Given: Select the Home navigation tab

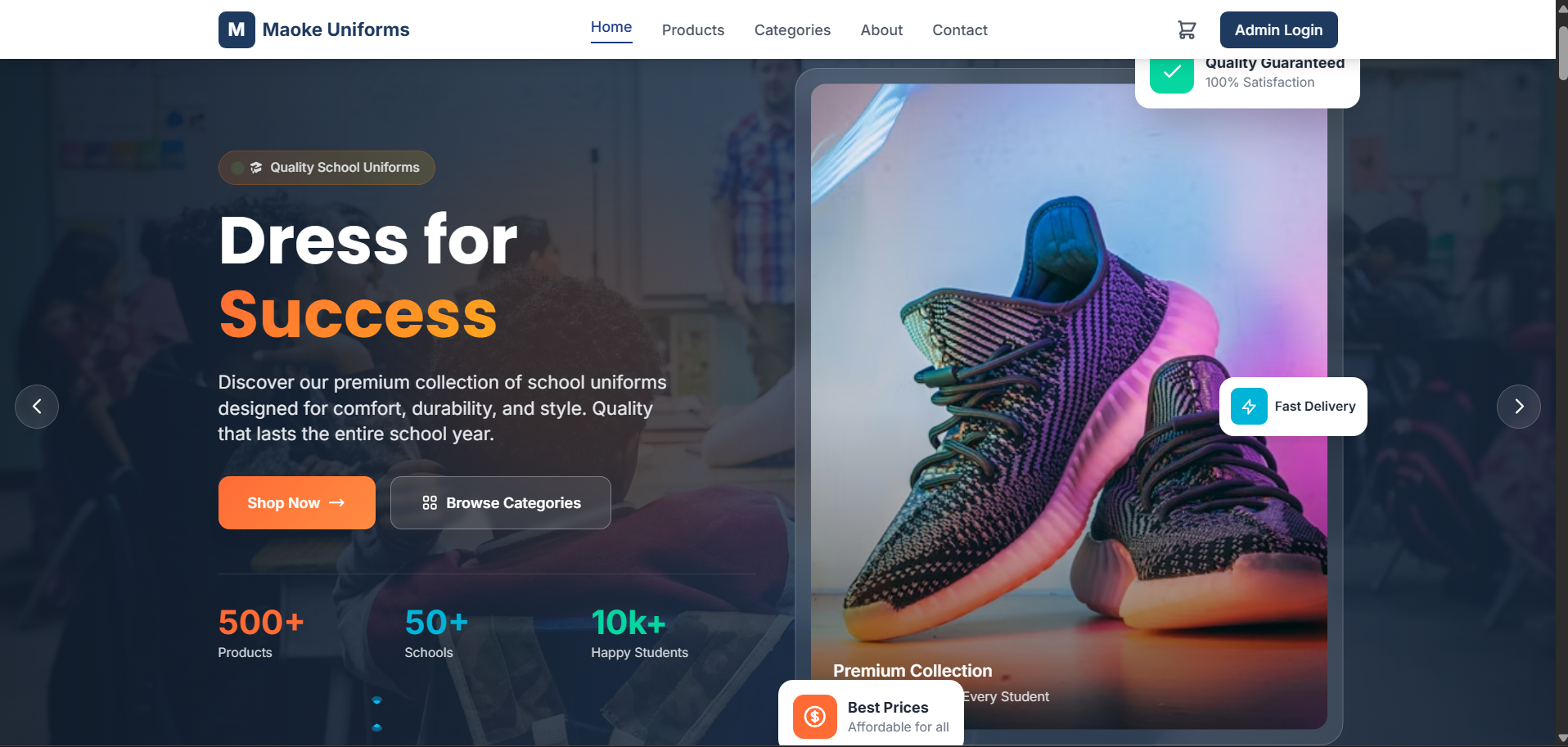Looking at the screenshot, I should pyautogui.click(x=611, y=27).
